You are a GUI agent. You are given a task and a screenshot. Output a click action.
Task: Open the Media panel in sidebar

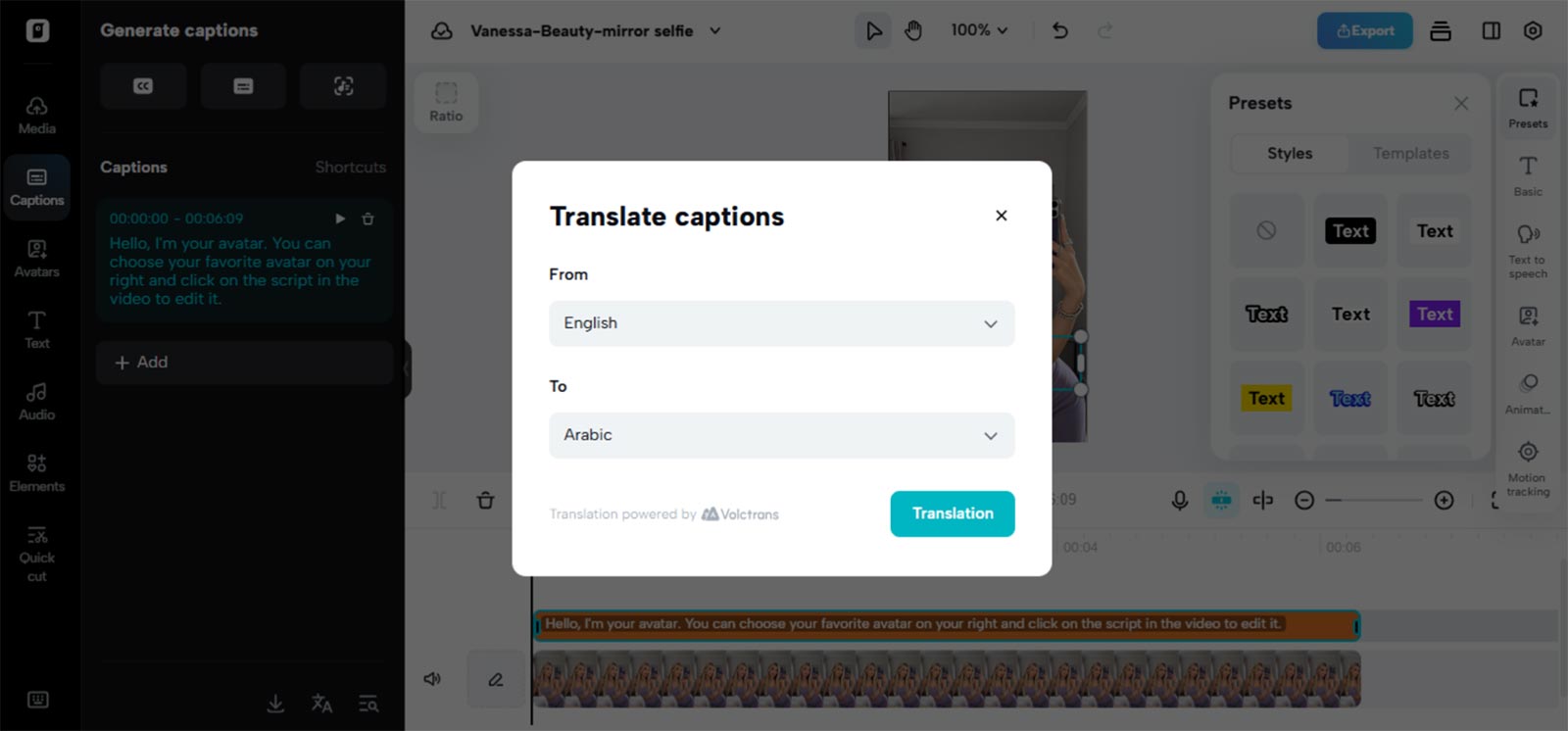[x=36, y=116]
